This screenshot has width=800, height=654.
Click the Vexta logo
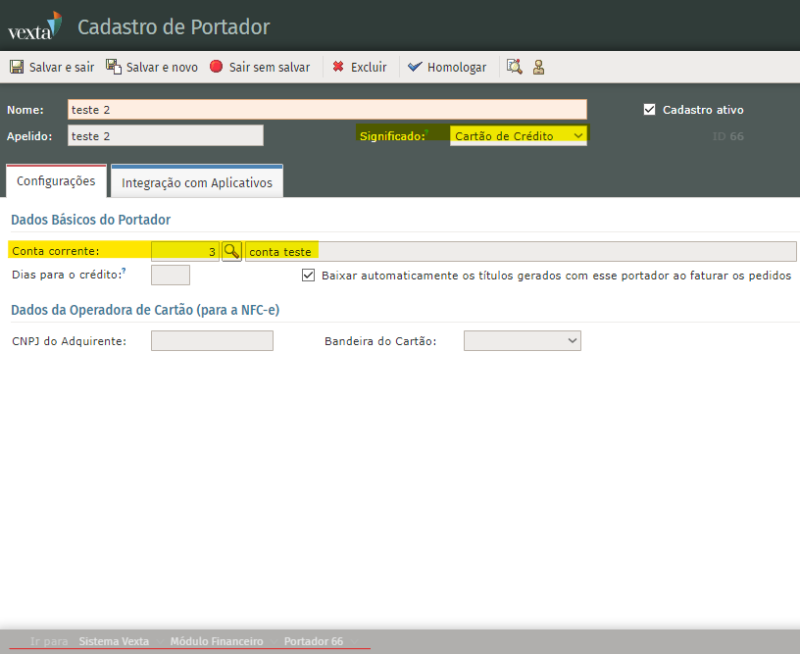pyautogui.click(x=35, y=25)
